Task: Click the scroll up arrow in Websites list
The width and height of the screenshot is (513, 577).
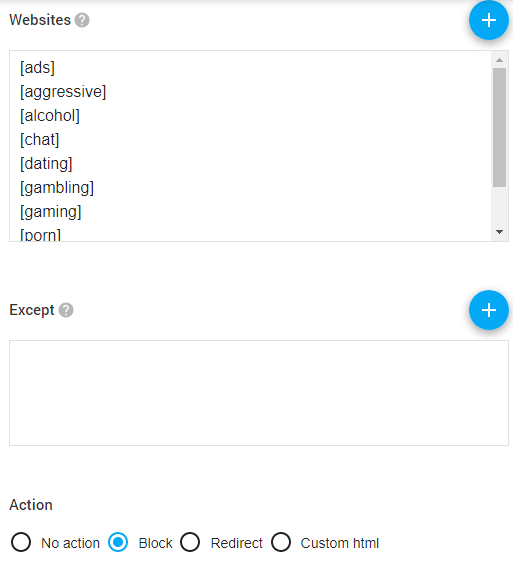Action: pyautogui.click(x=499, y=60)
